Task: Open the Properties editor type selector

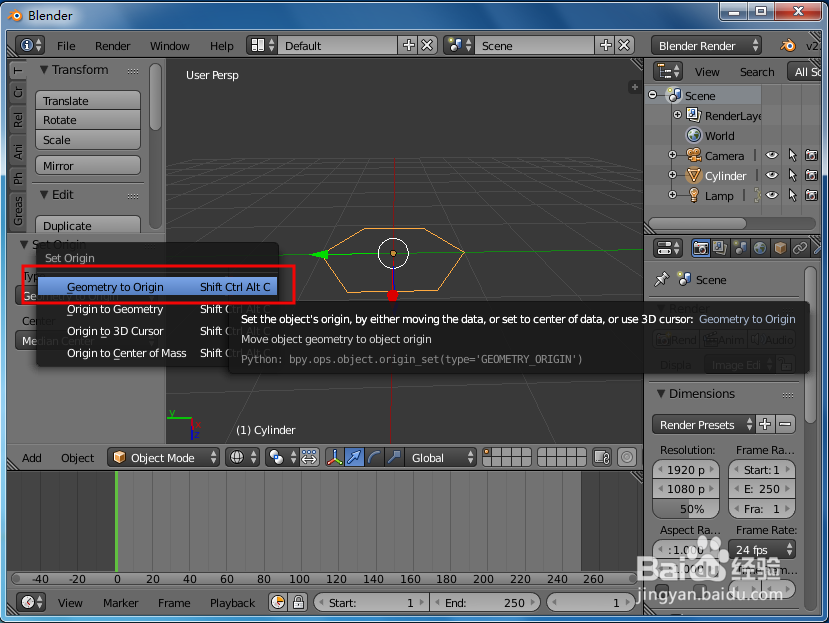Action: point(668,248)
